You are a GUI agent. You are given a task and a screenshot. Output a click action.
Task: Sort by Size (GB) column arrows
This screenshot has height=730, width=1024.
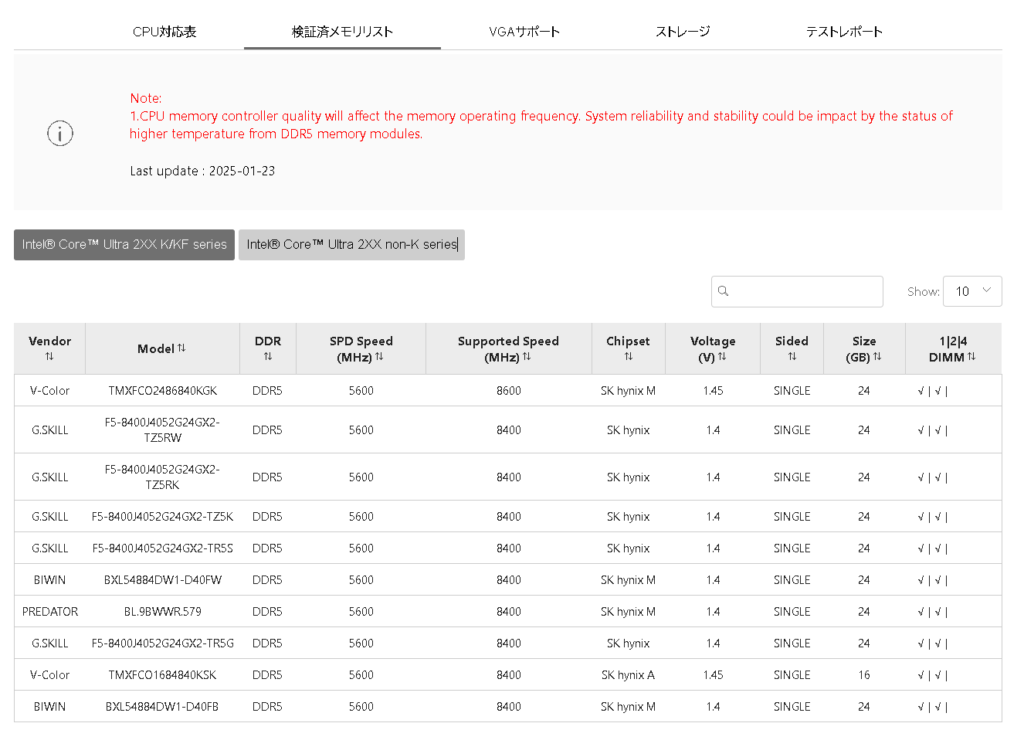pos(877,357)
